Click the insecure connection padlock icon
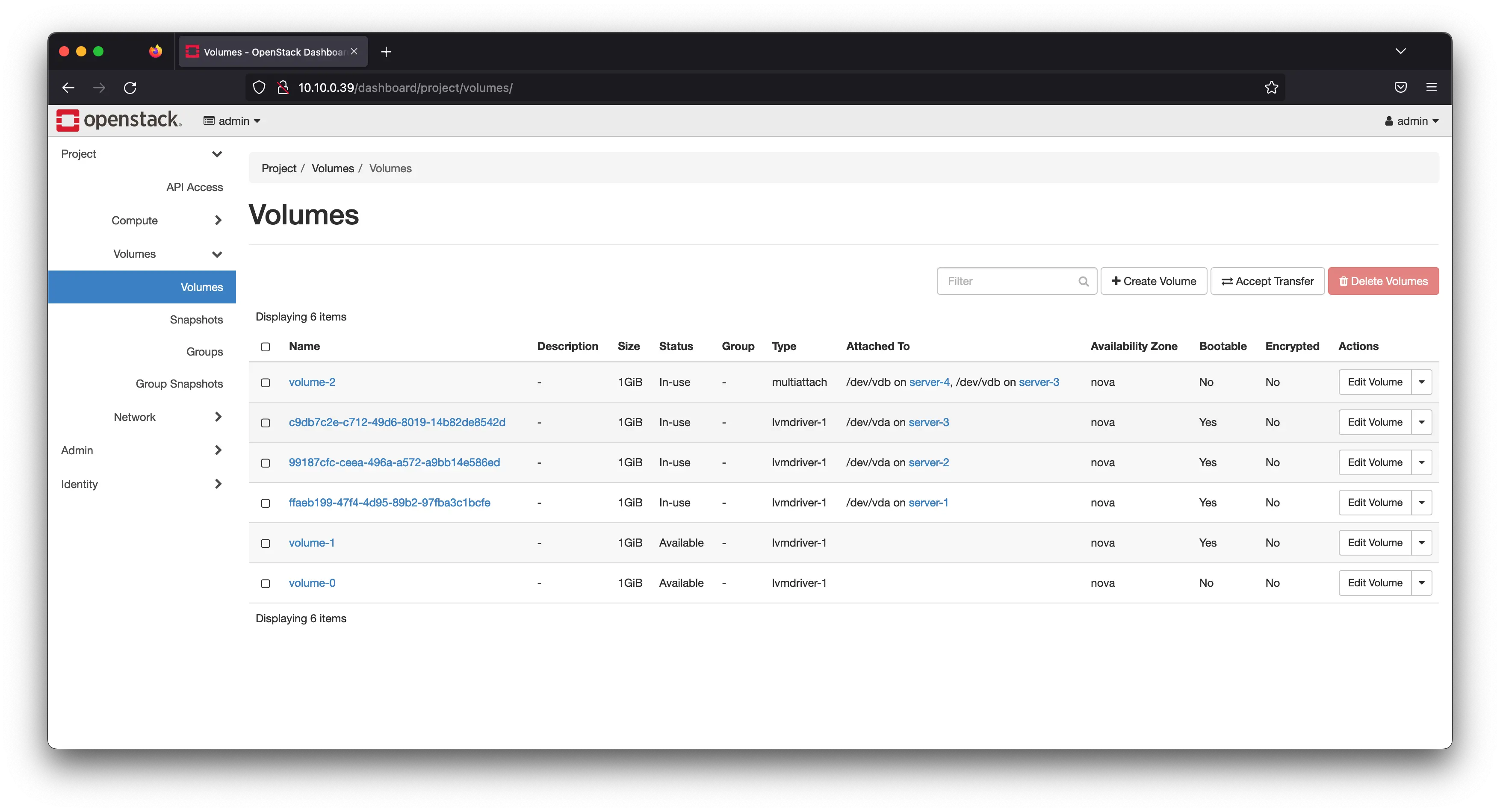Screen dimensions: 1500x812 283,87
